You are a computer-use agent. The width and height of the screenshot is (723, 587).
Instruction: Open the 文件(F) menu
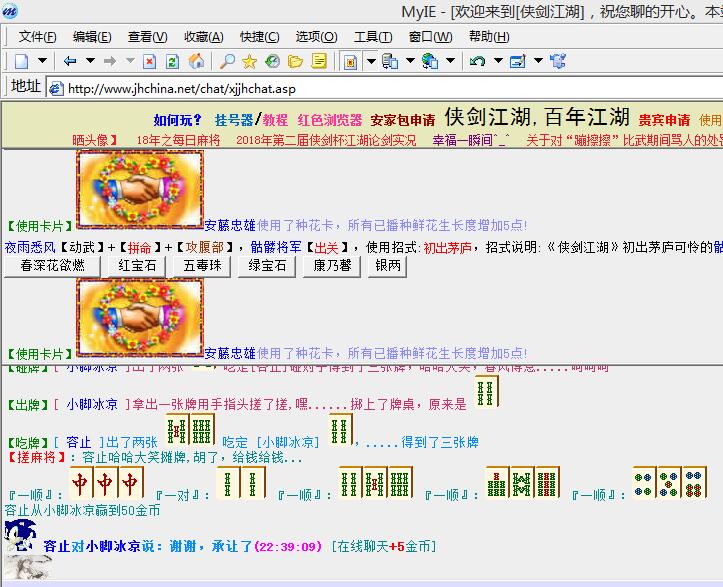[x=37, y=36]
